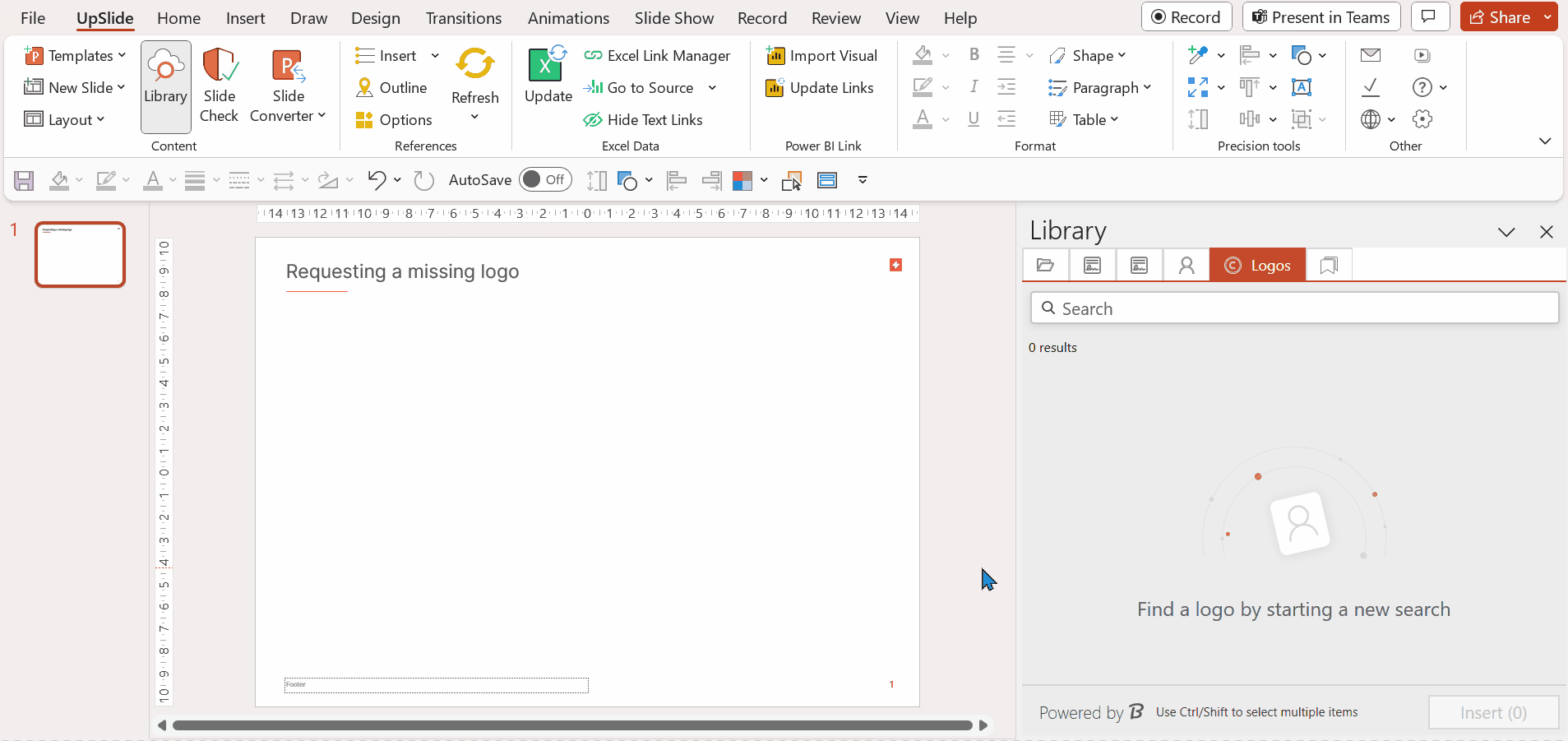Image resolution: width=1568 pixels, height=741 pixels.
Task: Click the Save icon in quick access toolbar
Action: coord(24,181)
